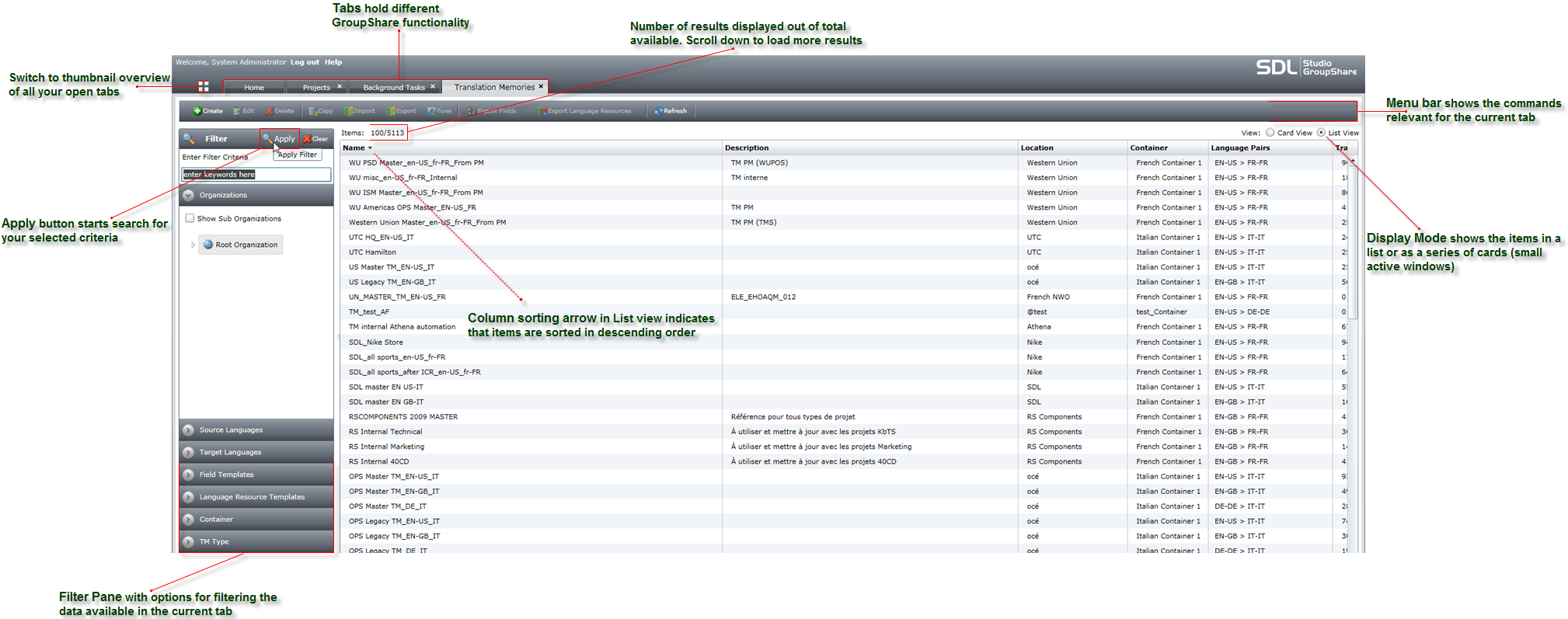Click the Delete toolbar button
This screenshot has width=1568, height=619.
tap(280, 111)
